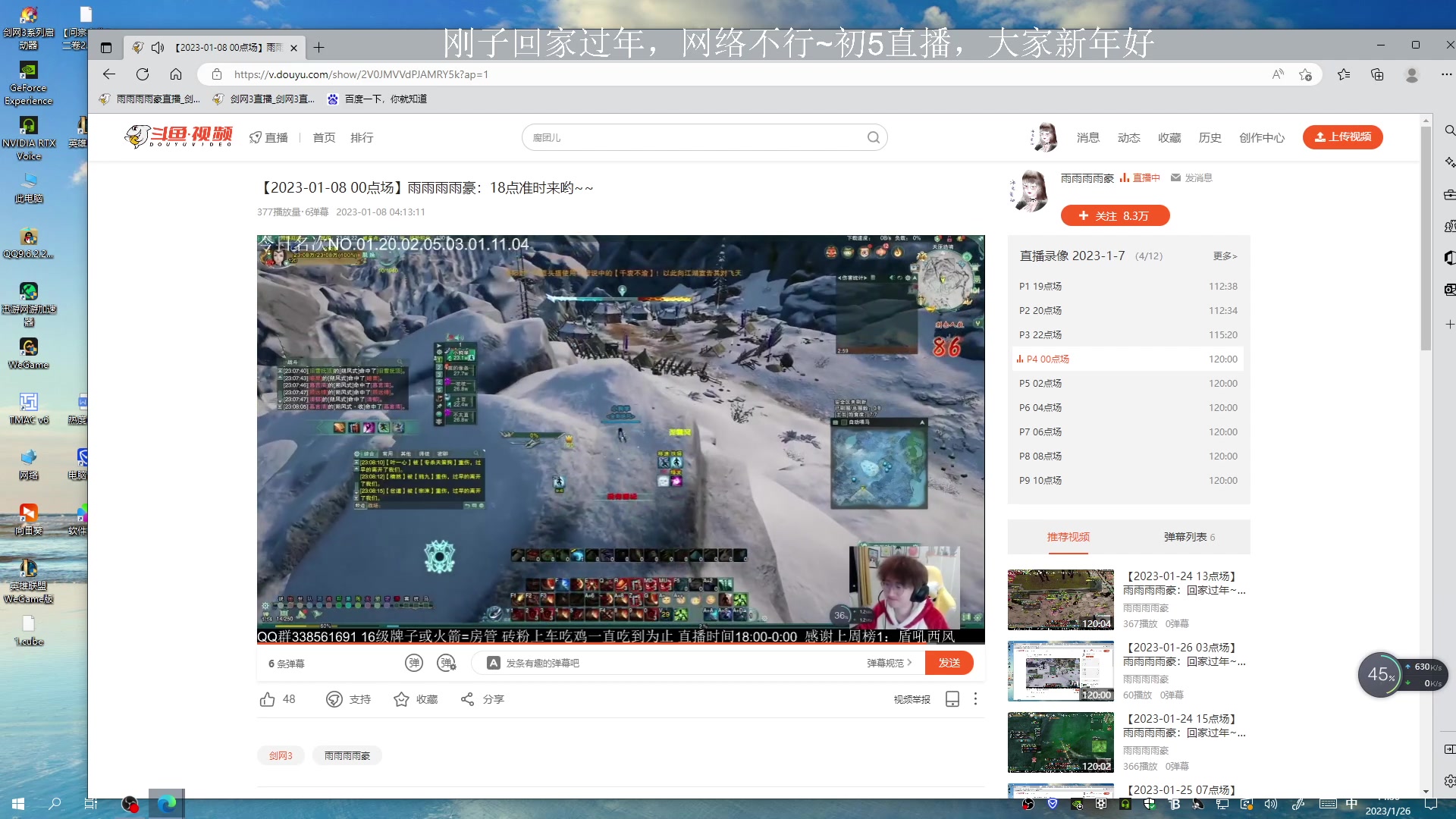This screenshot has height=819, width=1456.
Task: Play episode P1 19点场
Action: click(x=1128, y=287)
